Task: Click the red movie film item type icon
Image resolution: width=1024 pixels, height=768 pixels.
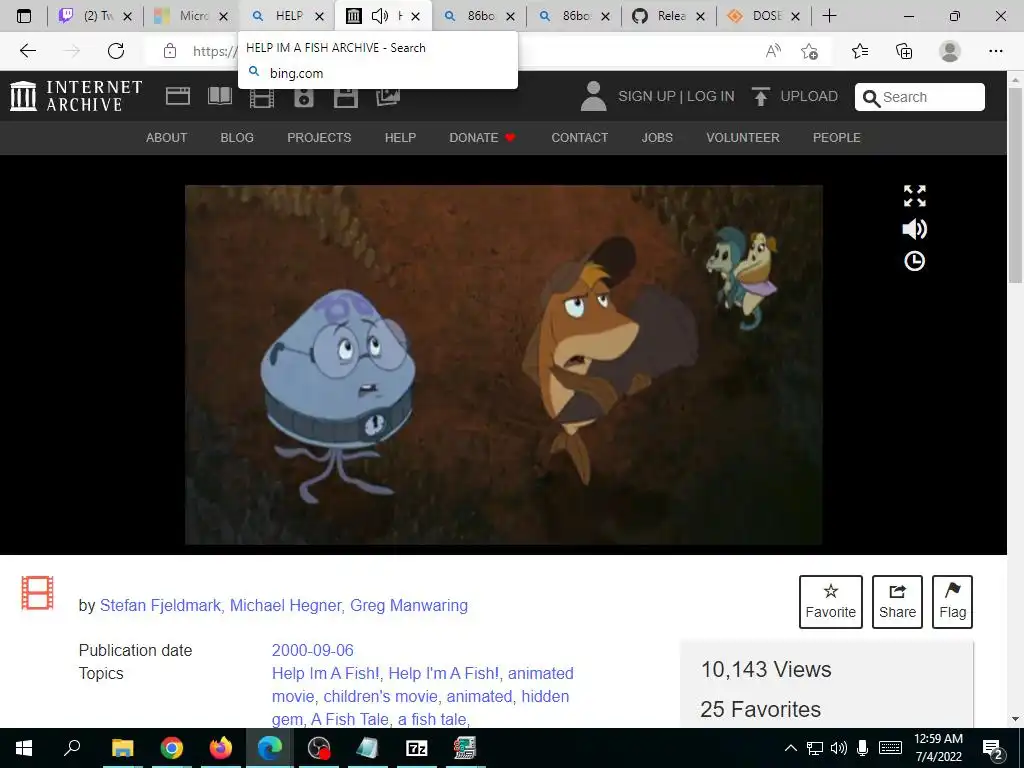Action: (x=37, y=593)
